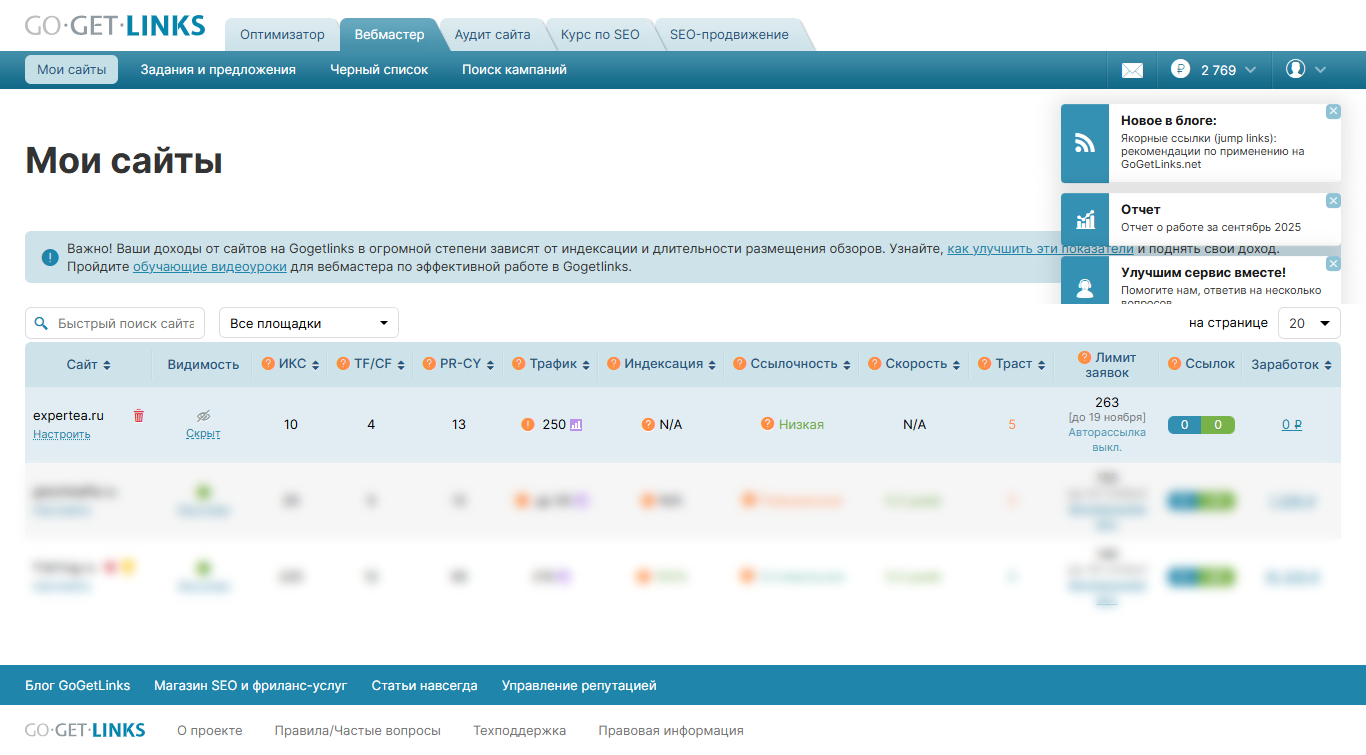The height and width of the screenshot is (755, 1366).
Task: Open the Черный список section
Action: (379, 70)
